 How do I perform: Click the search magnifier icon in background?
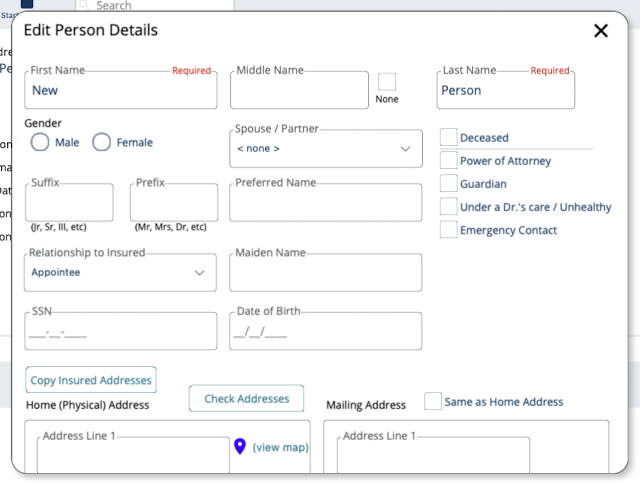click(x=84, y=5)
